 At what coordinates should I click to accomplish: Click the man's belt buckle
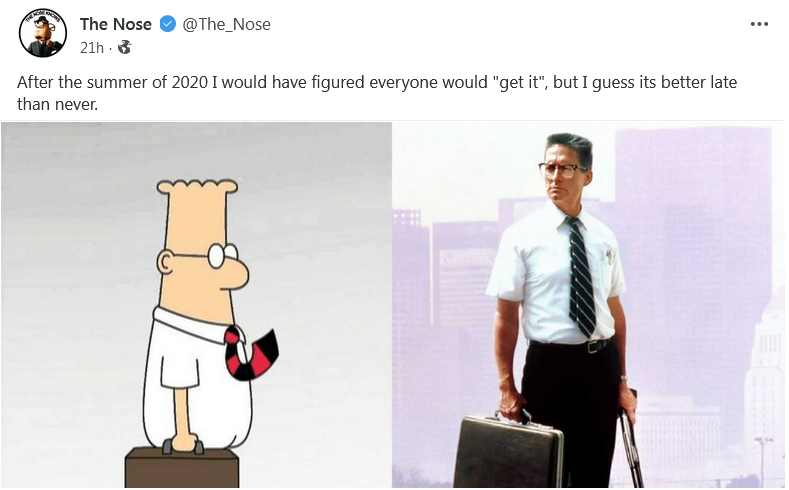591,347
